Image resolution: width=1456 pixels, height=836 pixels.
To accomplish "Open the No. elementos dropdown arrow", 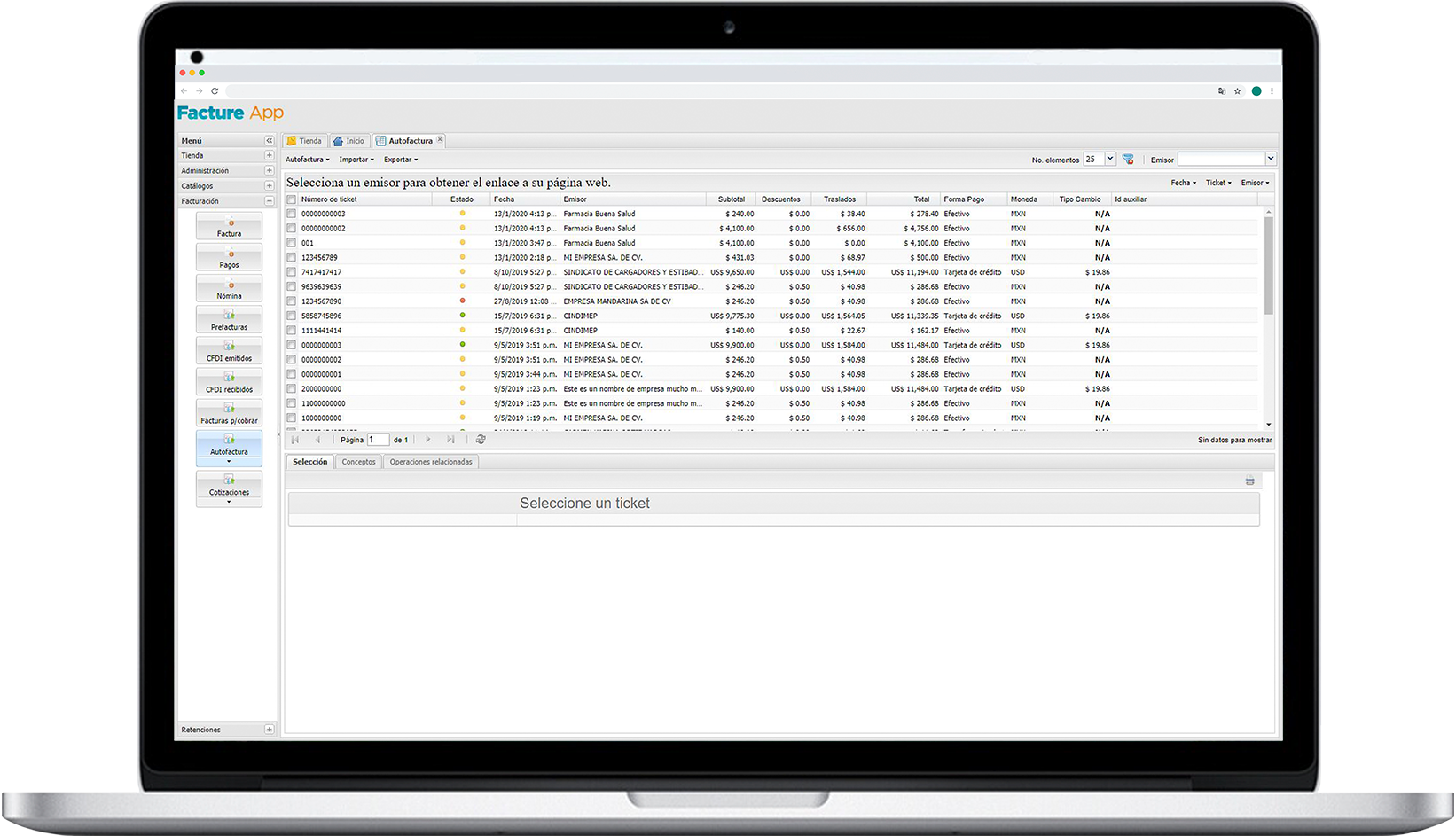I will (1109, 160).
